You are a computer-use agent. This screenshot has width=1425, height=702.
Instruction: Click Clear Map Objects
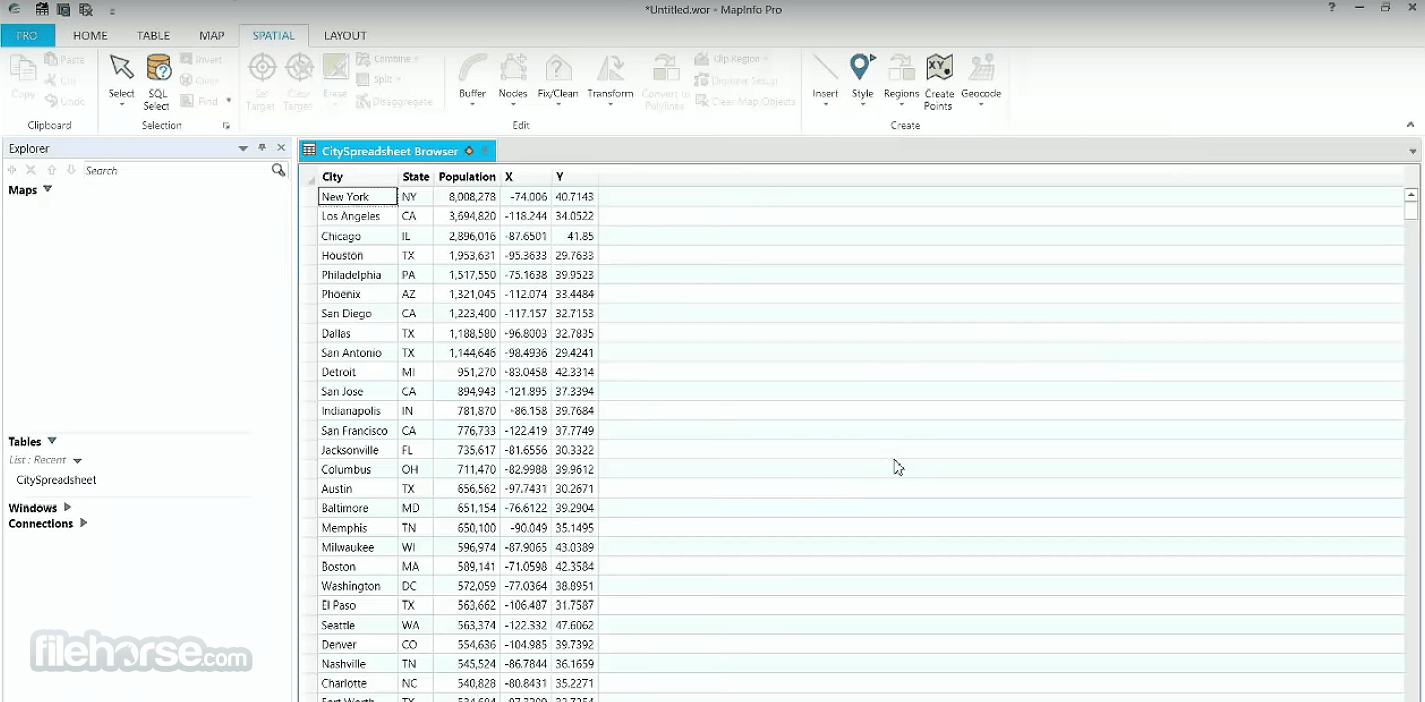click(x=746, y=101)
